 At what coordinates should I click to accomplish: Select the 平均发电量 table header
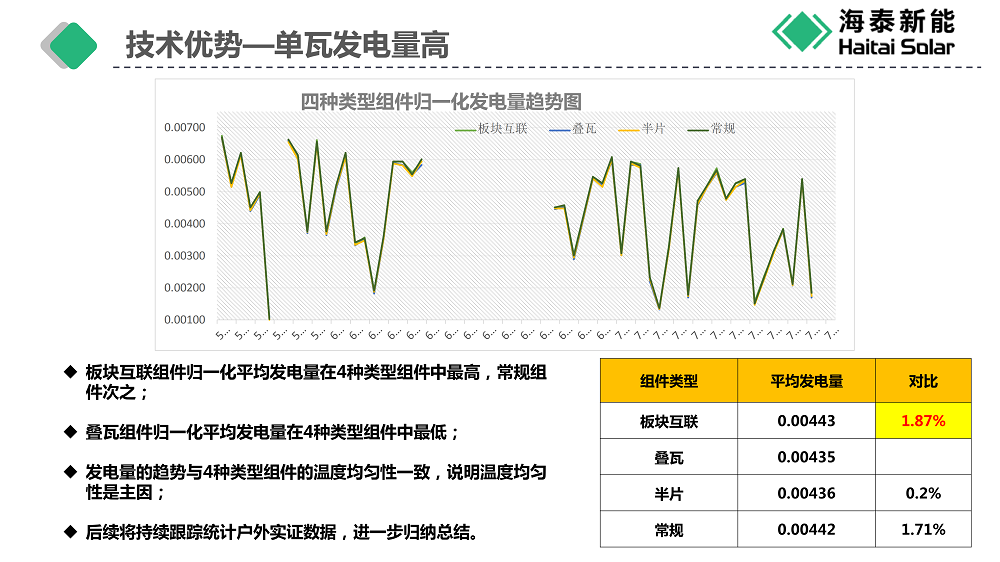(806, 381)
